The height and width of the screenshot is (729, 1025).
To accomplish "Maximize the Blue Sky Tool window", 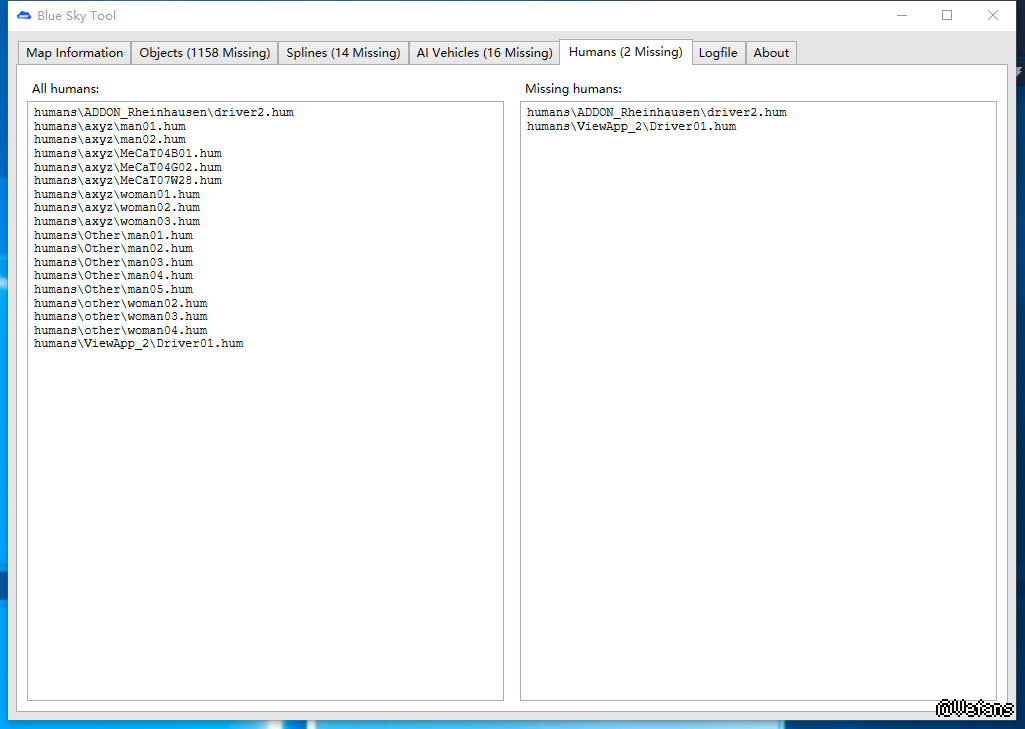I will click(947, 16).
